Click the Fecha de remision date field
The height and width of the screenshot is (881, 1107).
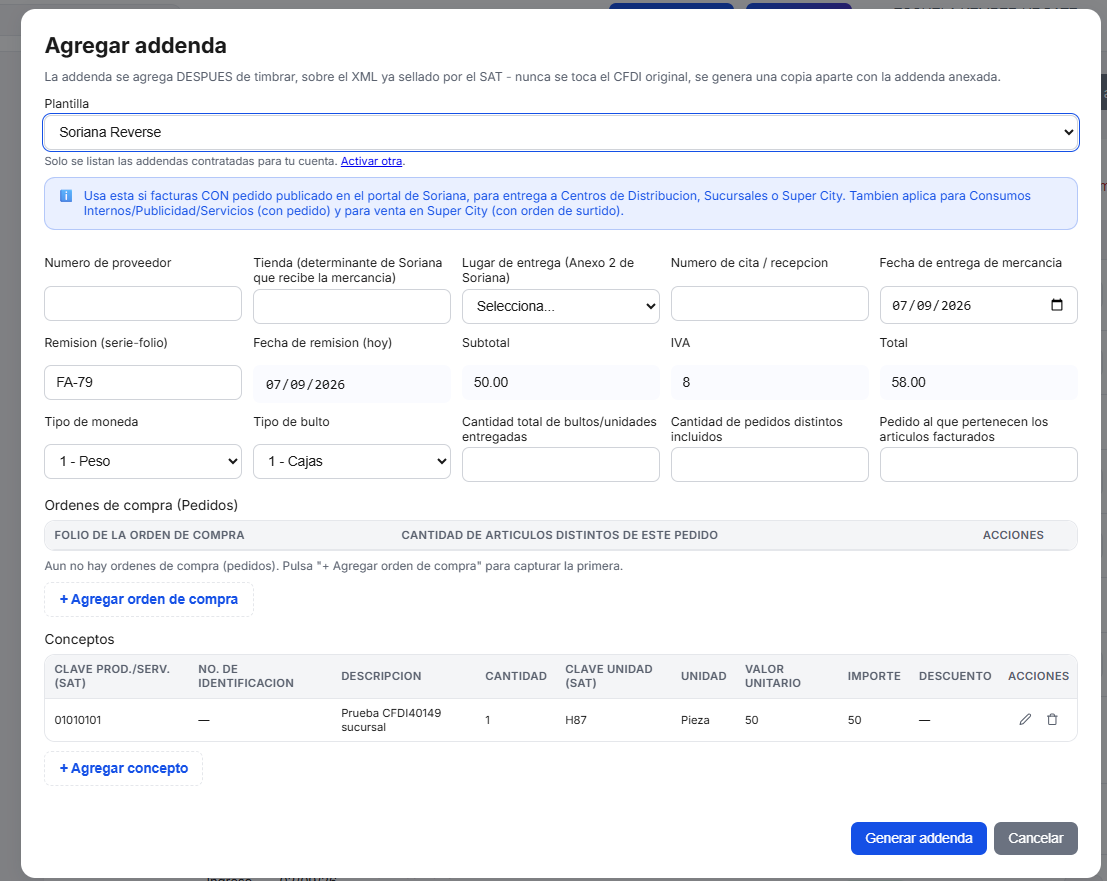352,384
